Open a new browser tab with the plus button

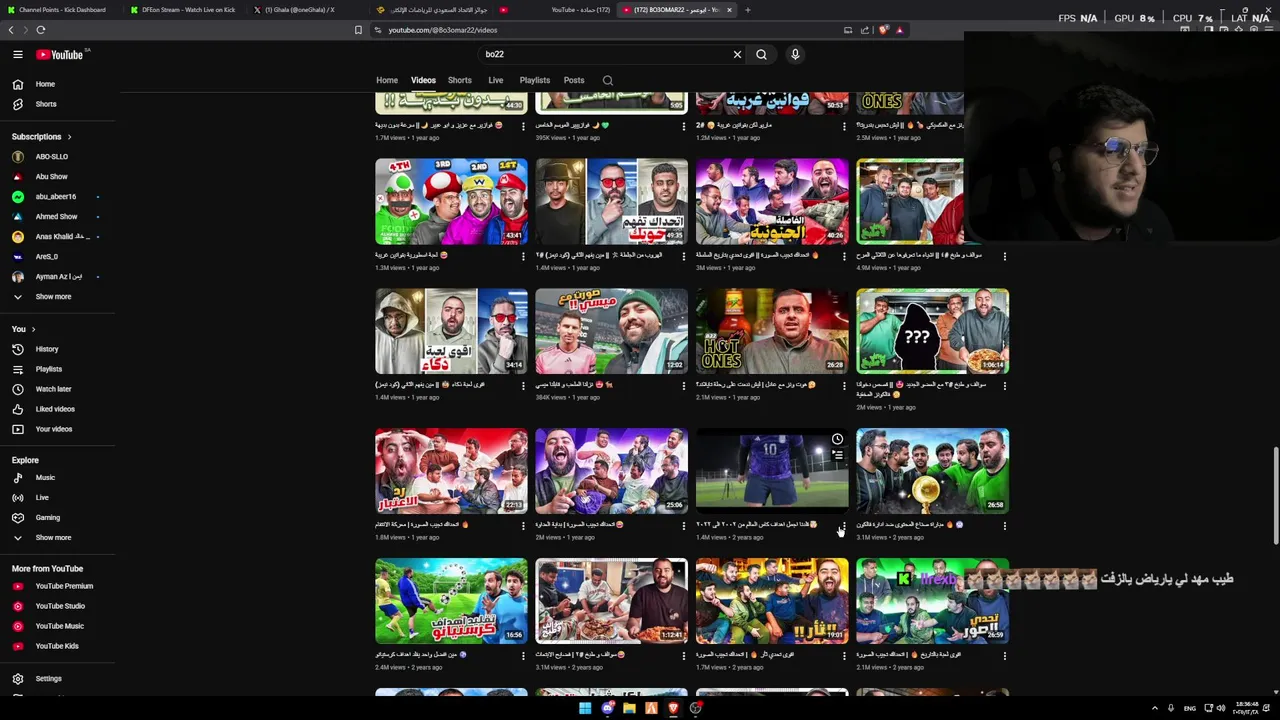tap(748, 10)
